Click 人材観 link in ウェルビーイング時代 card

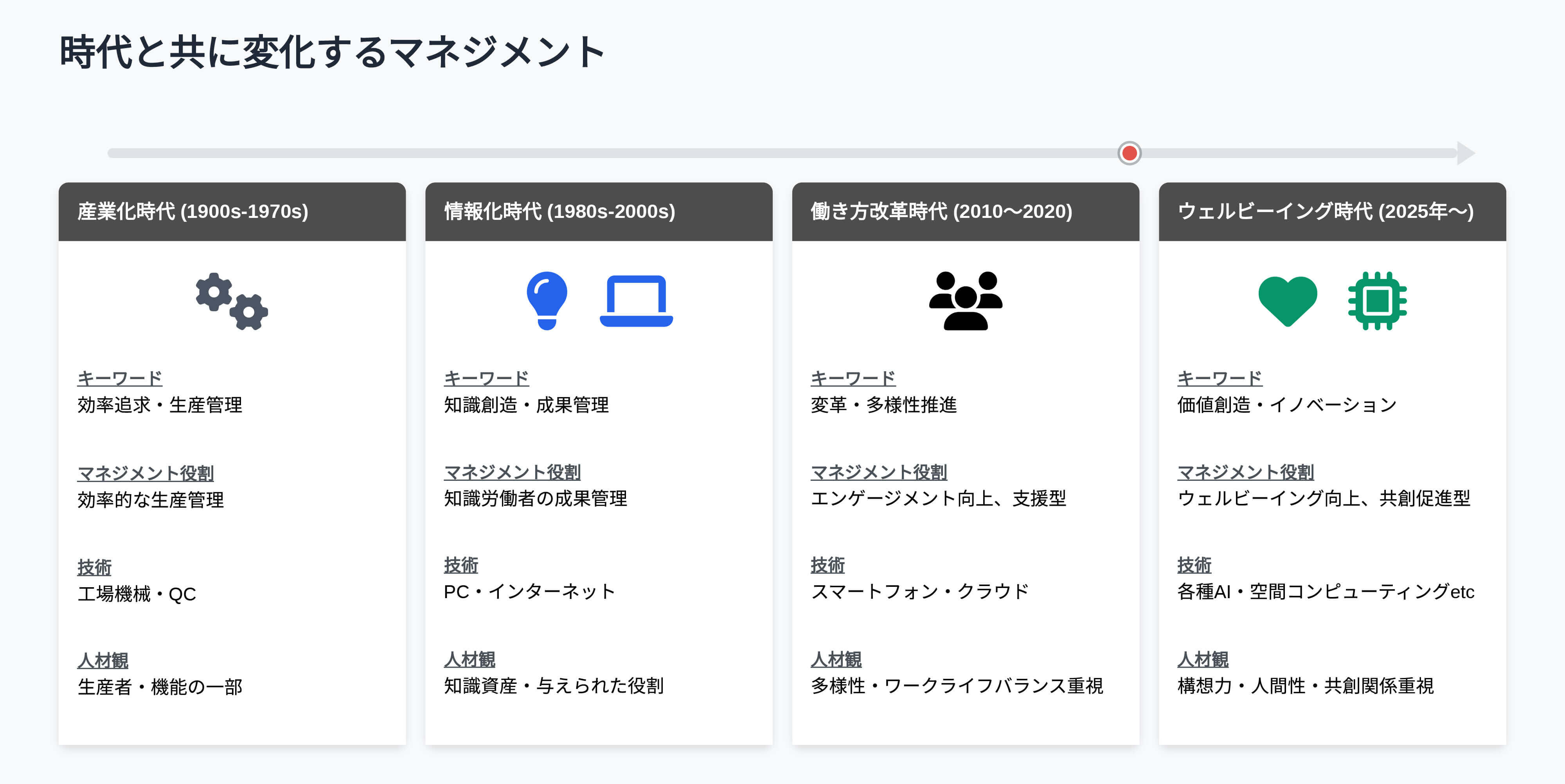coord(1203,659)
